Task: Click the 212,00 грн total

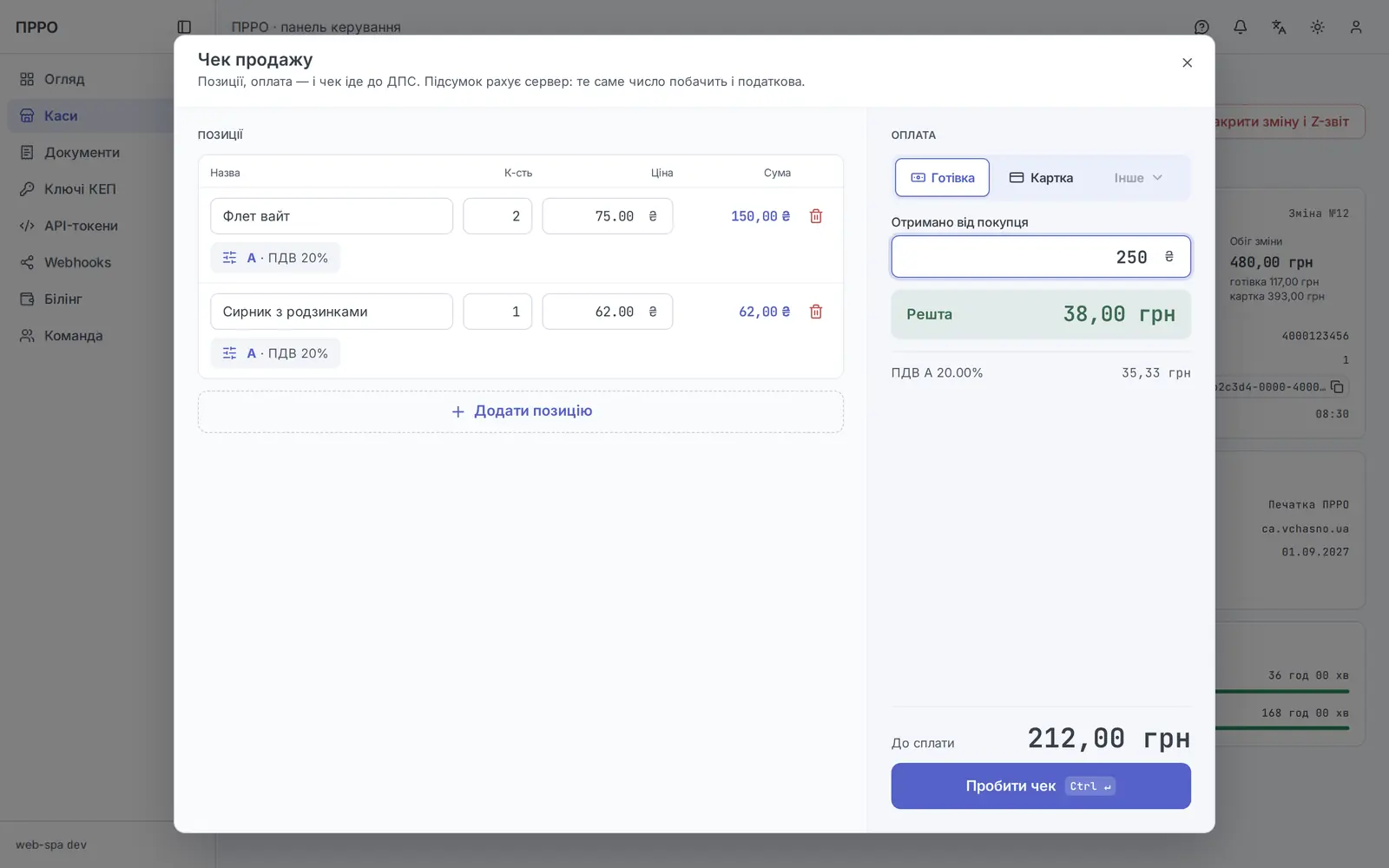Action: (x=1109, y=739)
